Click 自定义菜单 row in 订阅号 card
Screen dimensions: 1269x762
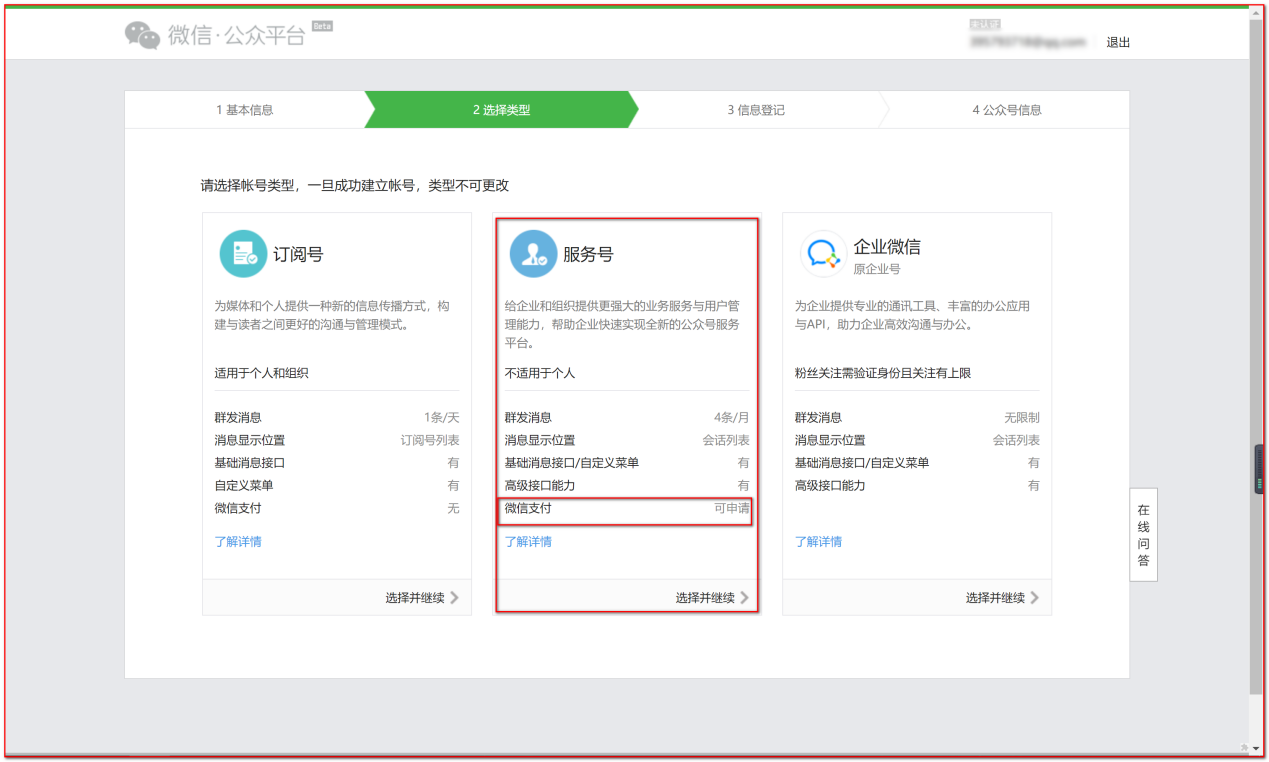[x=337, y=485]
